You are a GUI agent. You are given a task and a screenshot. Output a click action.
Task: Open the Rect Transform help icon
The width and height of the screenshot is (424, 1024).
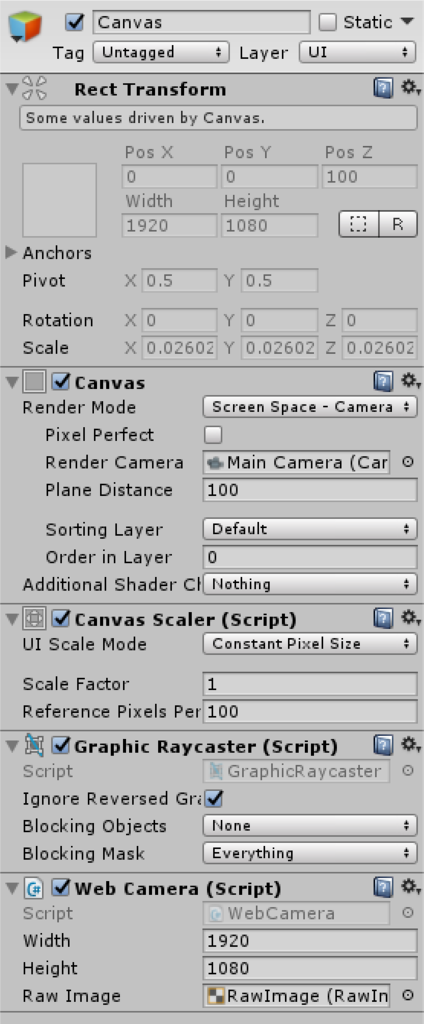383,88
